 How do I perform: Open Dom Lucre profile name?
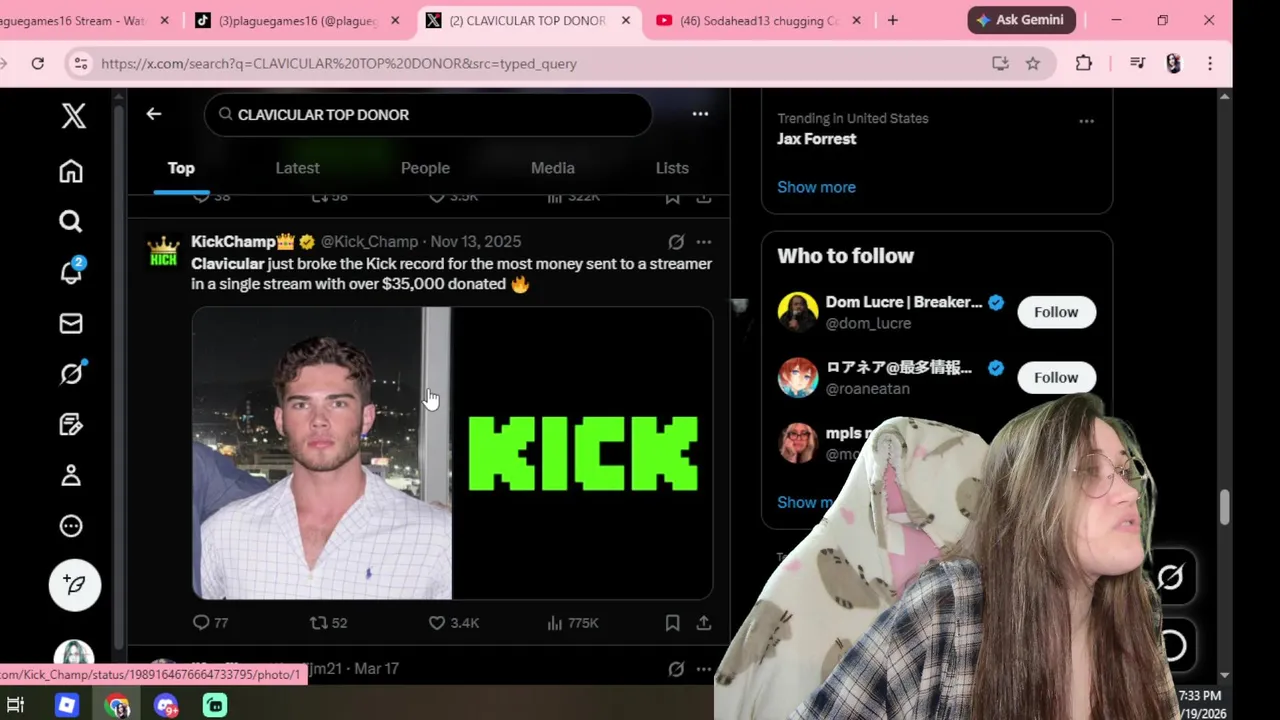[903, 302]
